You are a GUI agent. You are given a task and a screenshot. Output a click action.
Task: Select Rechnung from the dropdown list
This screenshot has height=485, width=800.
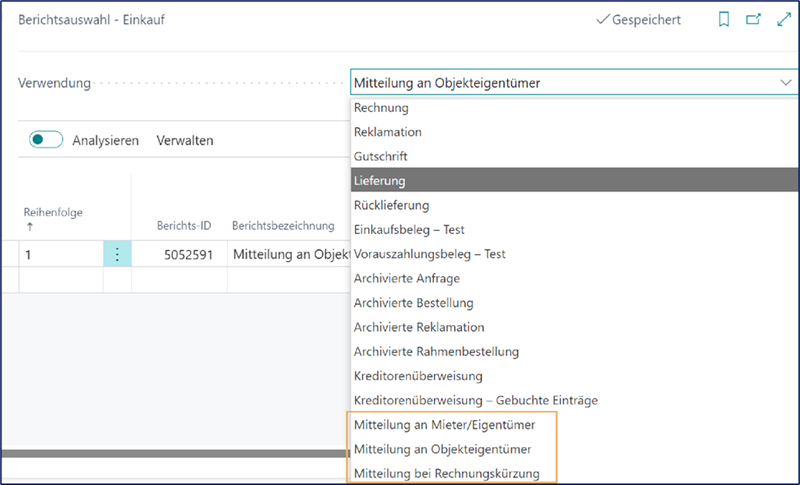click(x=381, y=108)
